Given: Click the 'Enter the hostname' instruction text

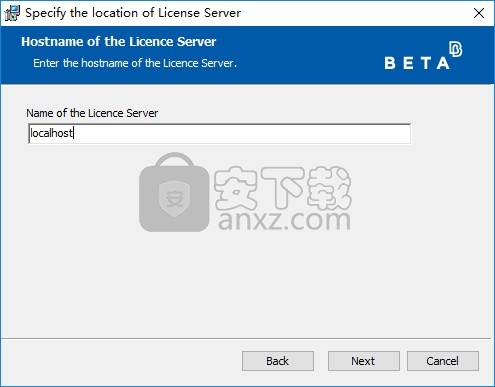Looking at the screenshot, I should tap(135, 63).
